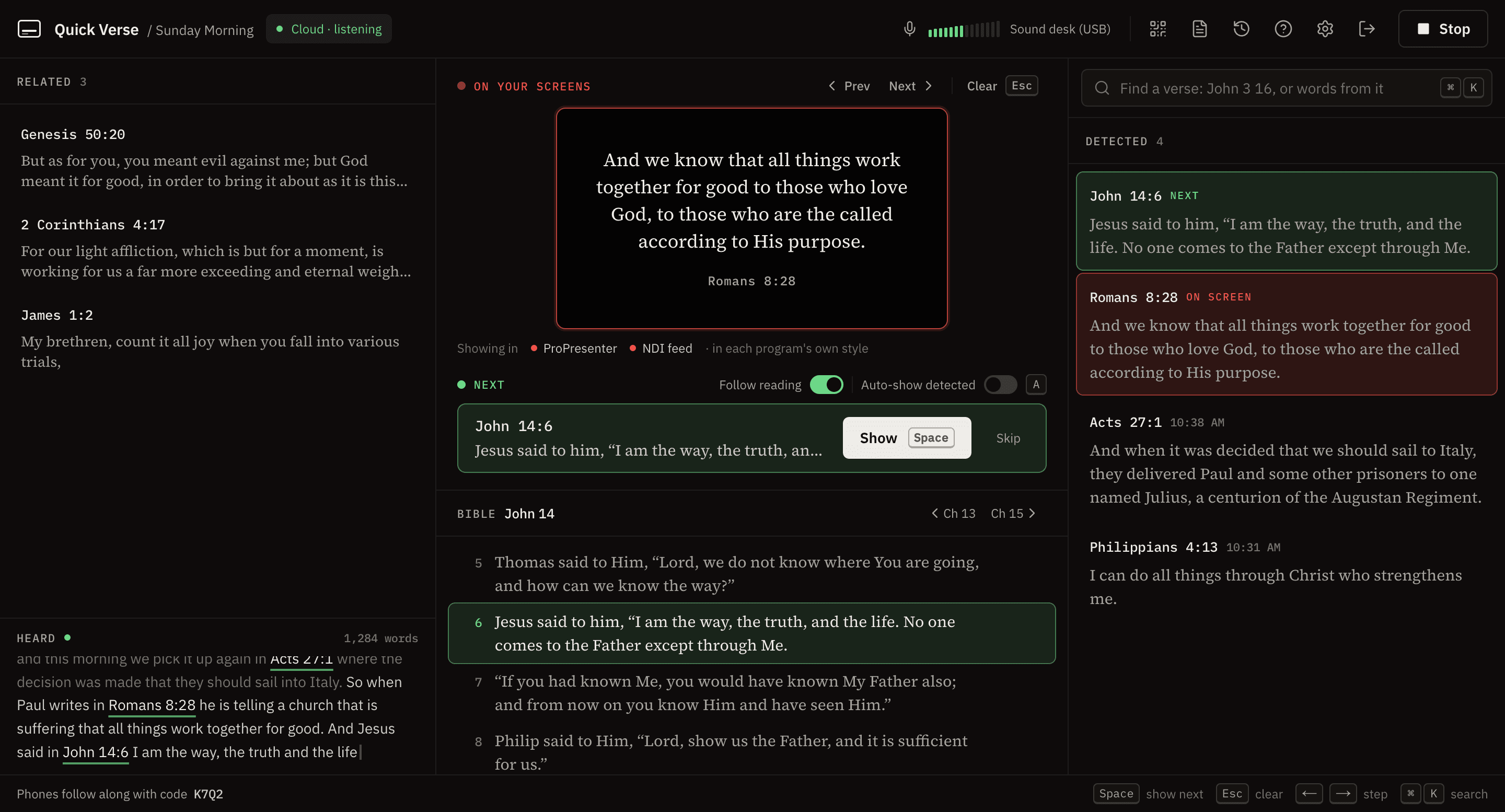Click the Find a verse search field
This screenshot has height=812, width=1505.
point(1286,88)
